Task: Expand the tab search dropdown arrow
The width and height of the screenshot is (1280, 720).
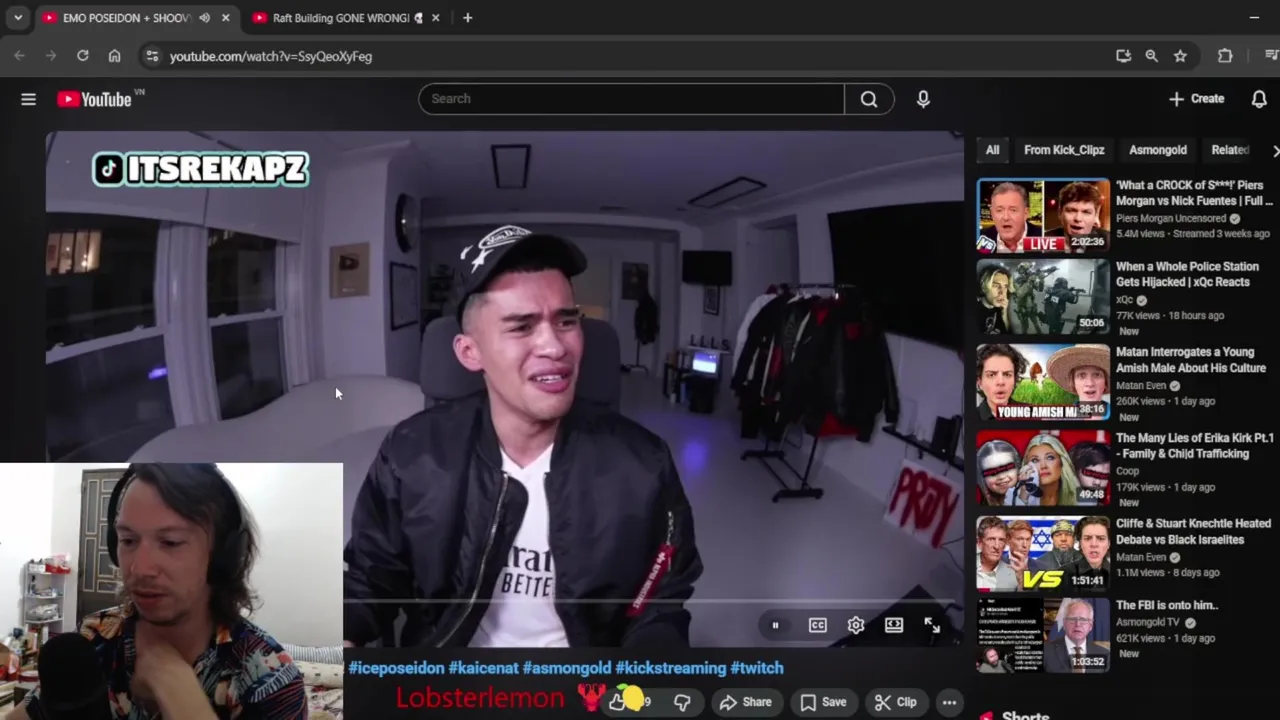Action: [x=18, y=18]
